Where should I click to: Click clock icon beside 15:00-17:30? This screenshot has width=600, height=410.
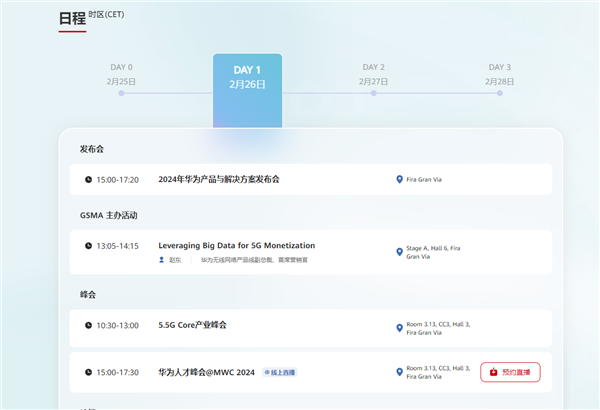click(88, 372)
